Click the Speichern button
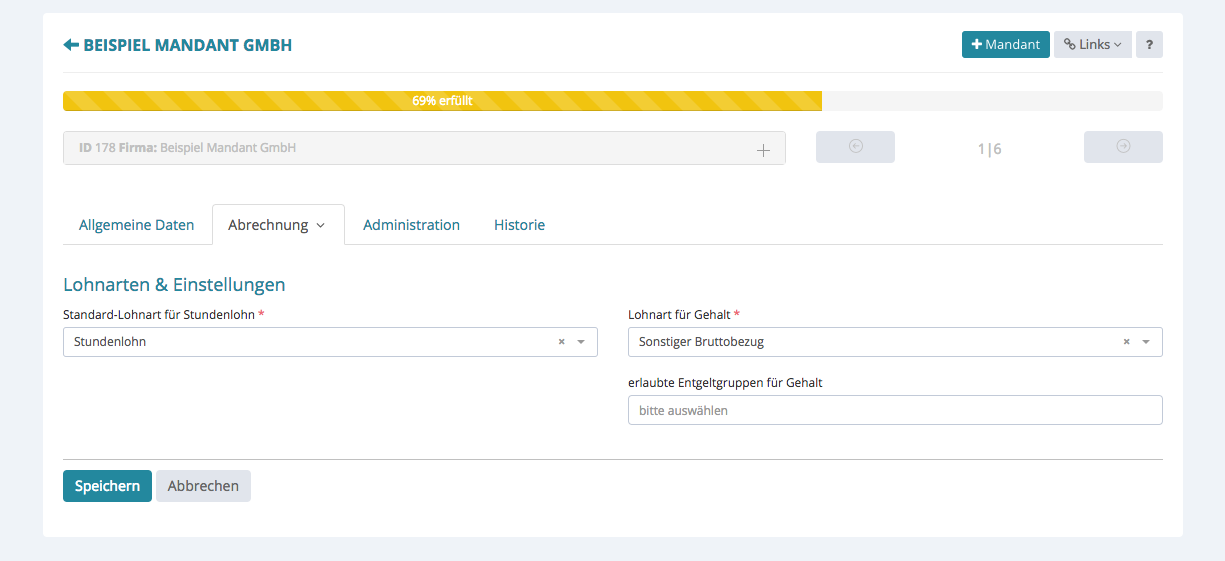Screen dimensions: 1225x561 coord(107,486)
